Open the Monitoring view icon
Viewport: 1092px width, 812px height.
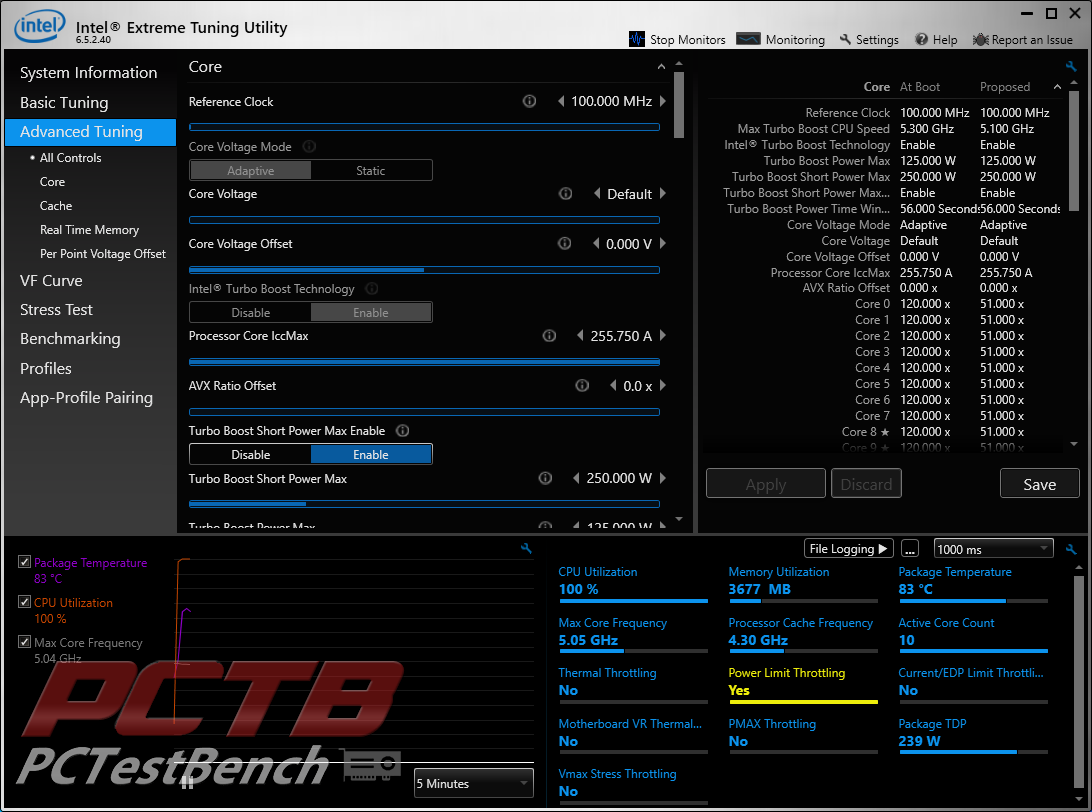pos(748,39)
